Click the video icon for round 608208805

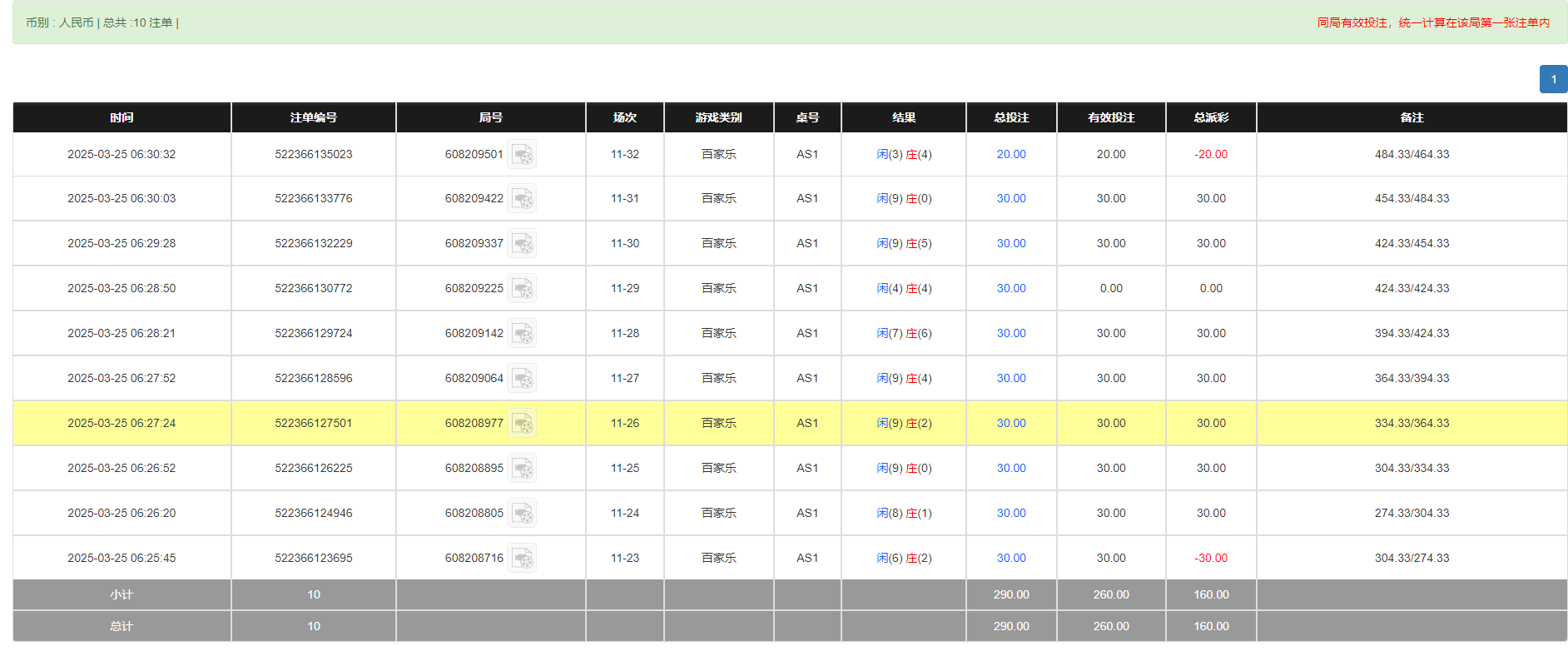(x=522, y=514)
